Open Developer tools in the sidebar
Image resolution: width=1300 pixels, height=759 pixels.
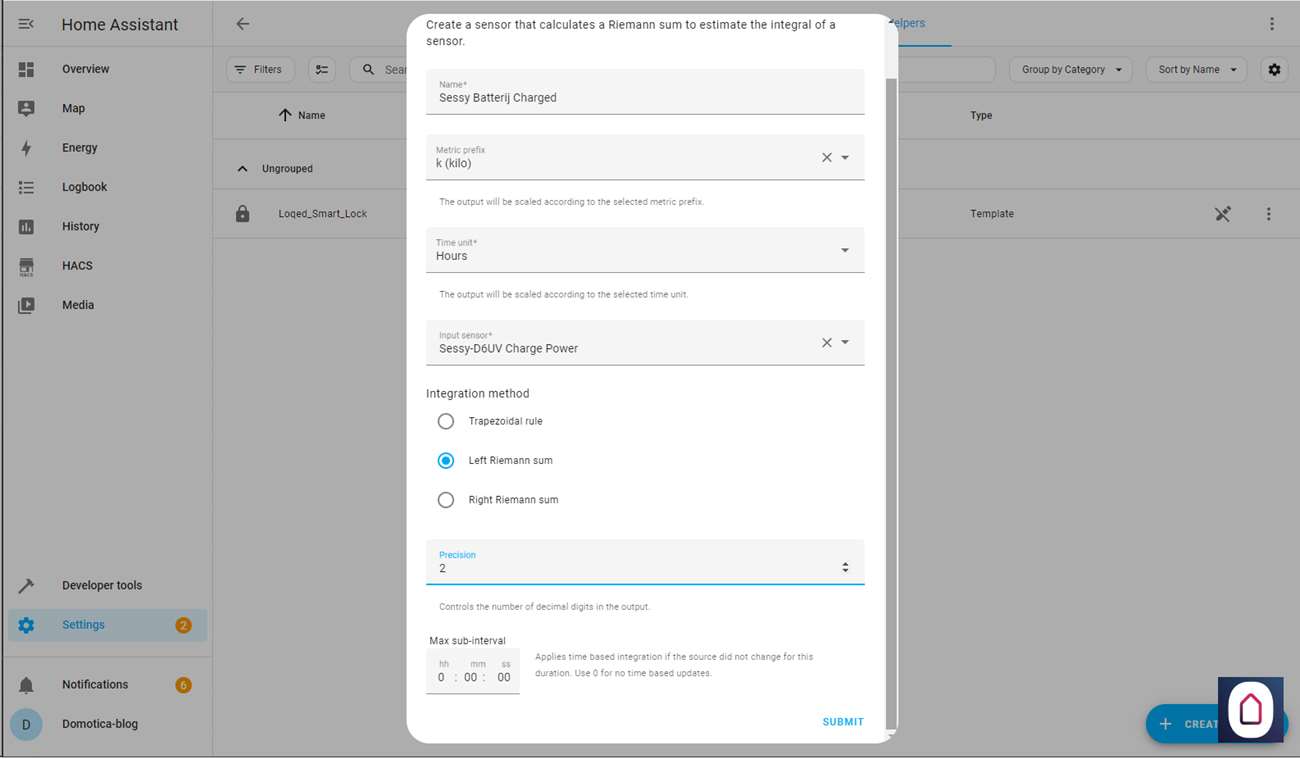101,586
